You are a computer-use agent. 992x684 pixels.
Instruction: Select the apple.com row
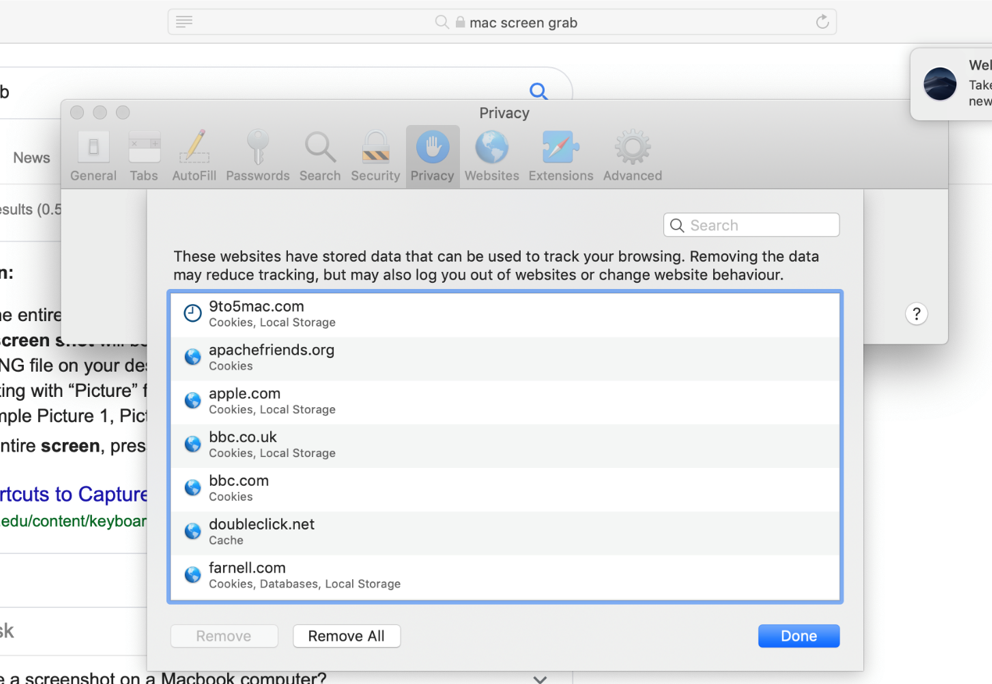coord(505,402)
